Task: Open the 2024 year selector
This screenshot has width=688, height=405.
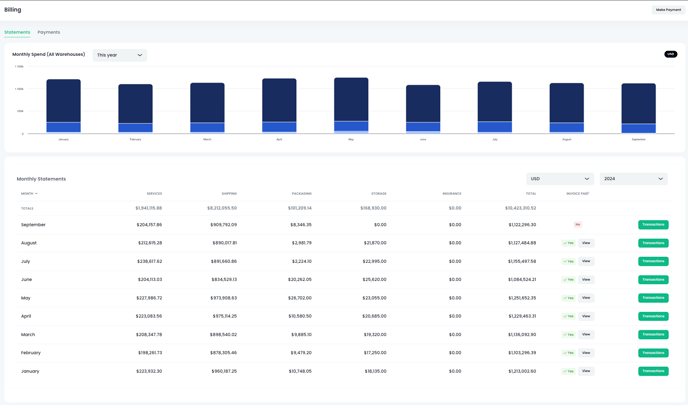Action: [x=633, y=179]
